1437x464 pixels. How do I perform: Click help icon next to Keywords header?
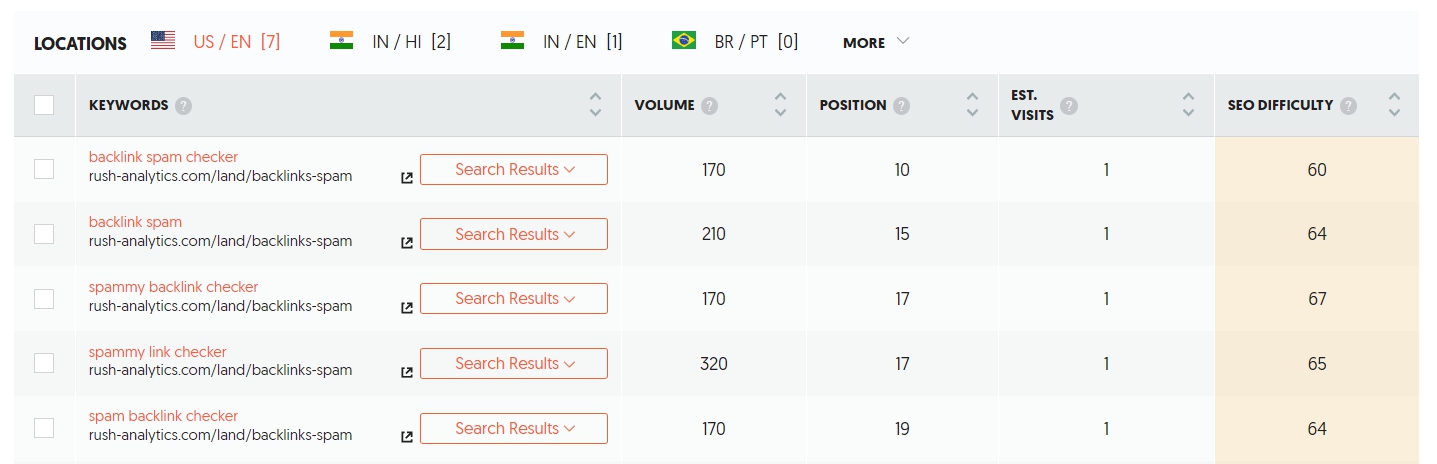(183, 105)
